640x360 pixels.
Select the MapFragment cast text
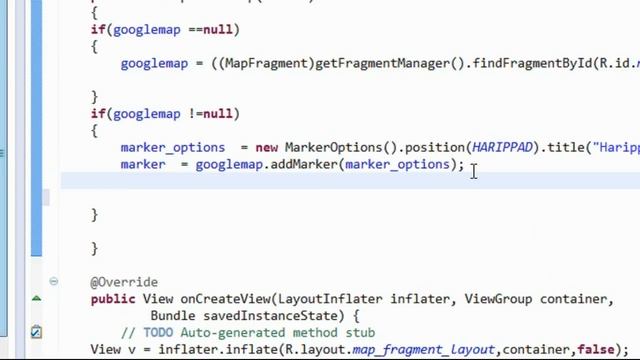266,64
